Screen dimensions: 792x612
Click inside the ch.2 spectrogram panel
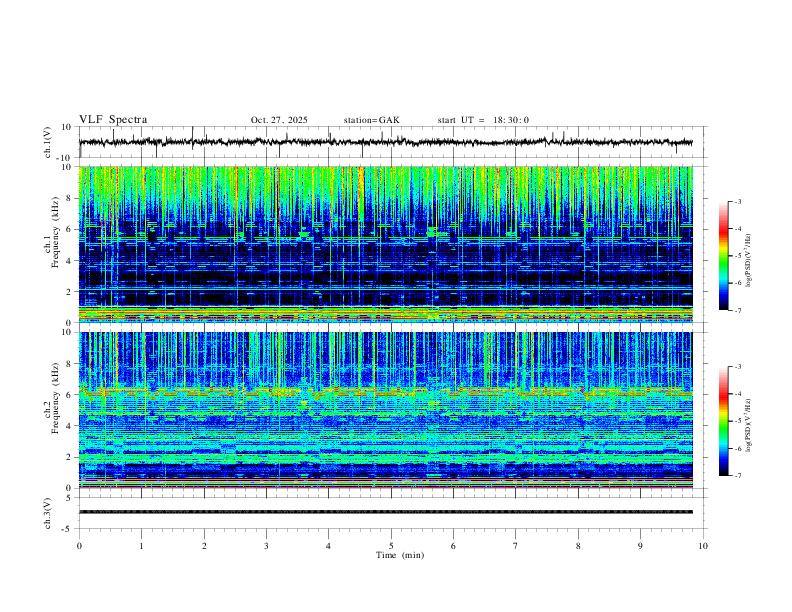(x=386, y=410)
